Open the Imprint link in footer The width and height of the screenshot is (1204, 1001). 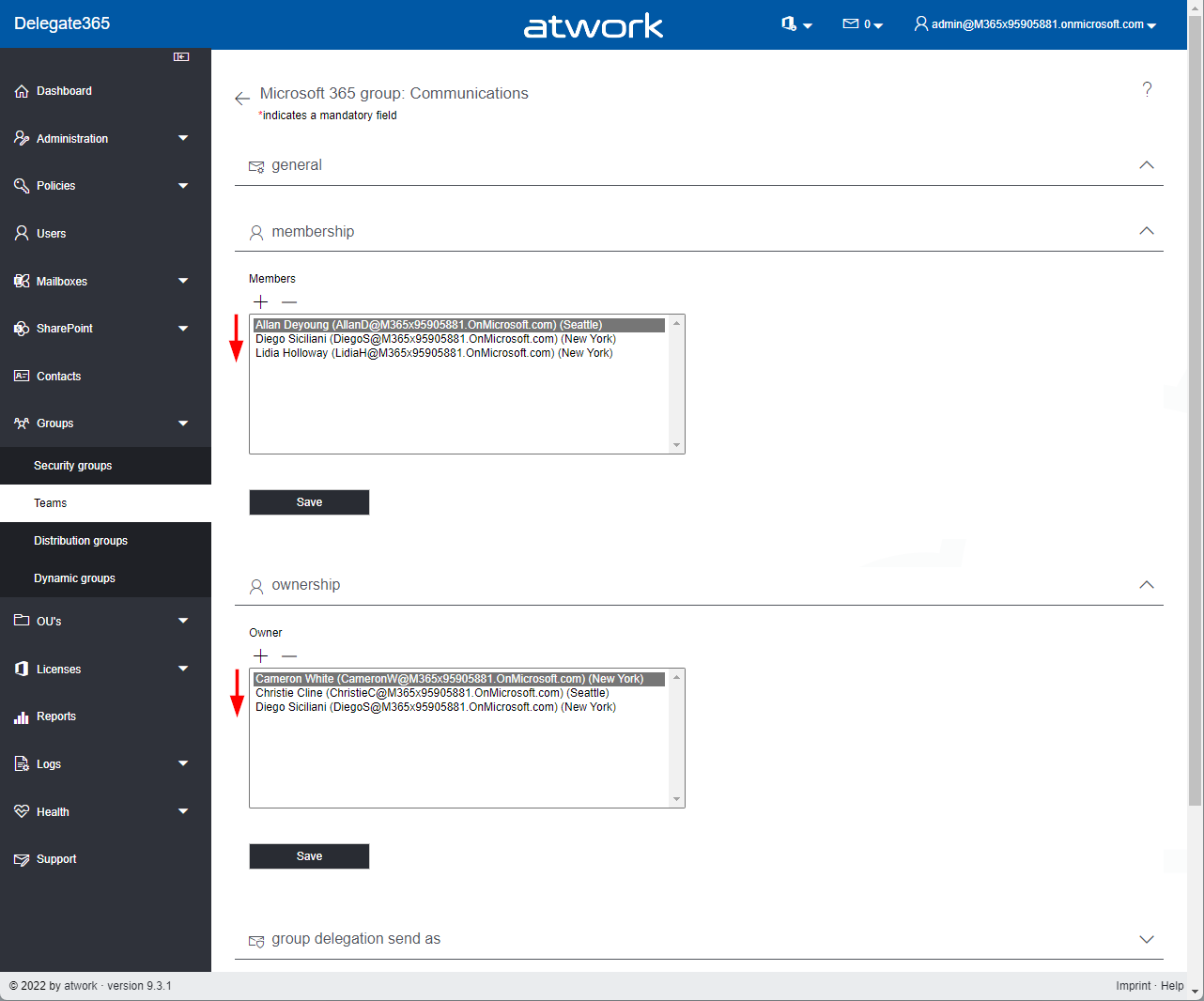point(1133,986)
